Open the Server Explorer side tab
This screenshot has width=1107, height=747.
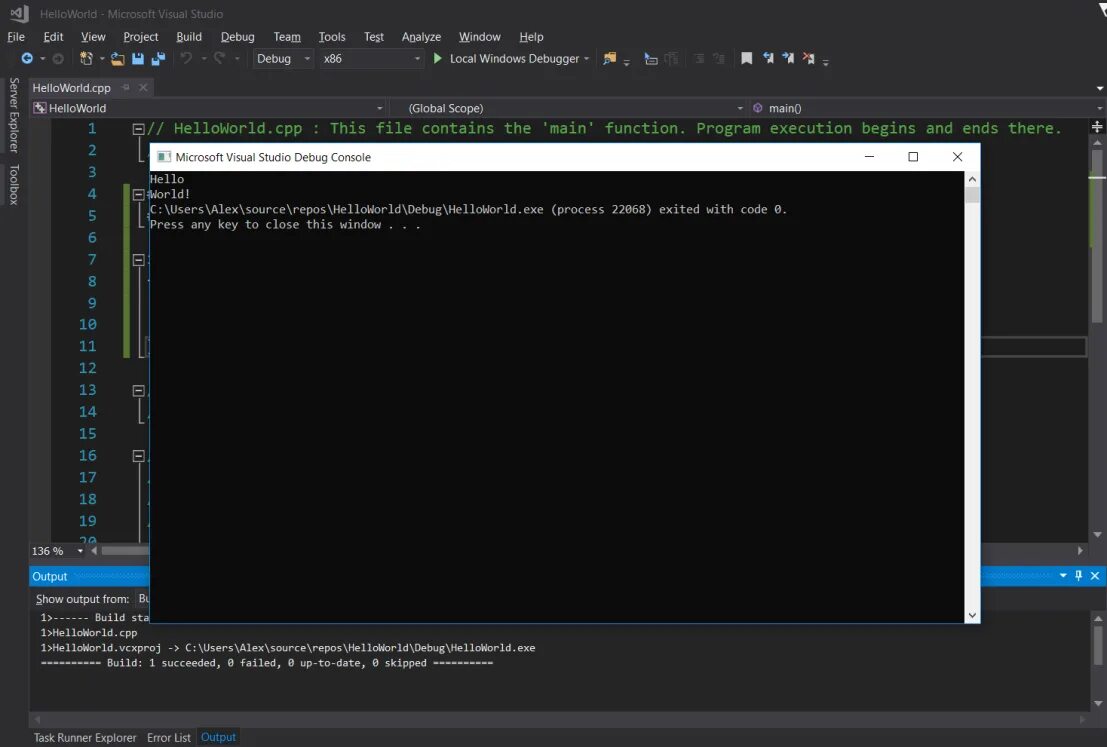13,115
